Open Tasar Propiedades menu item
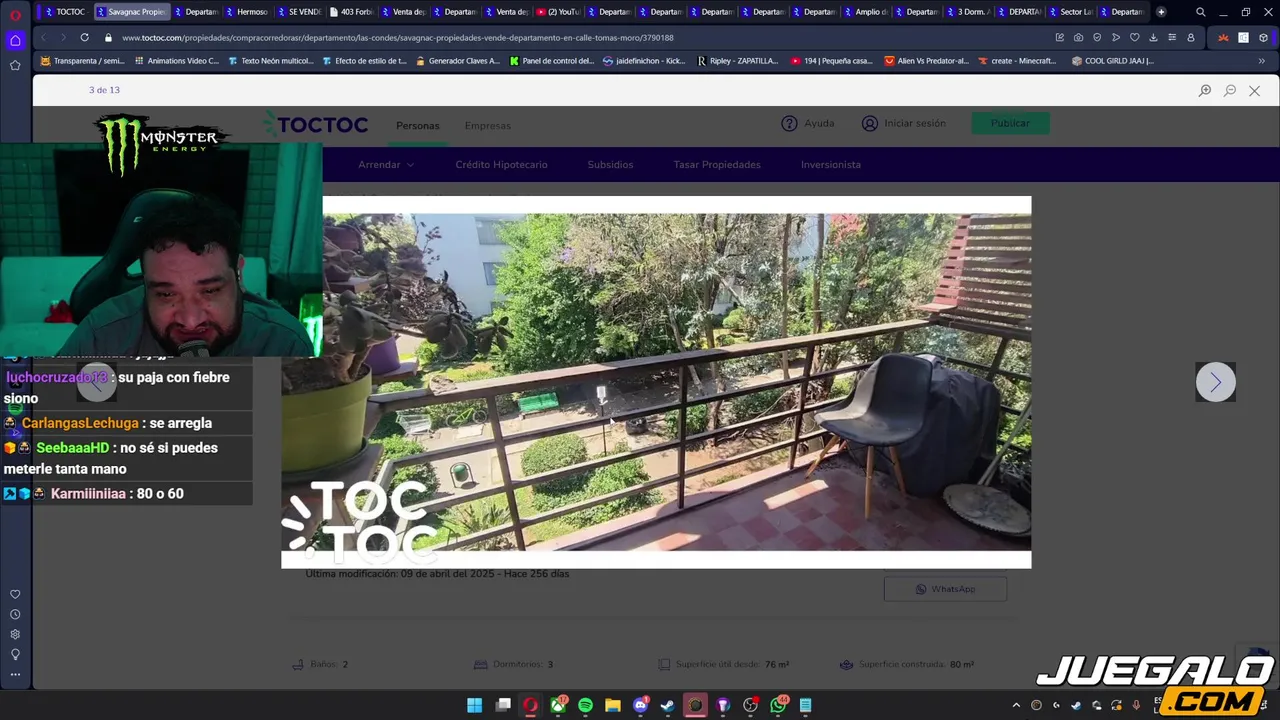This screenshot has width=1280, height=720. (x=717, y=165)
